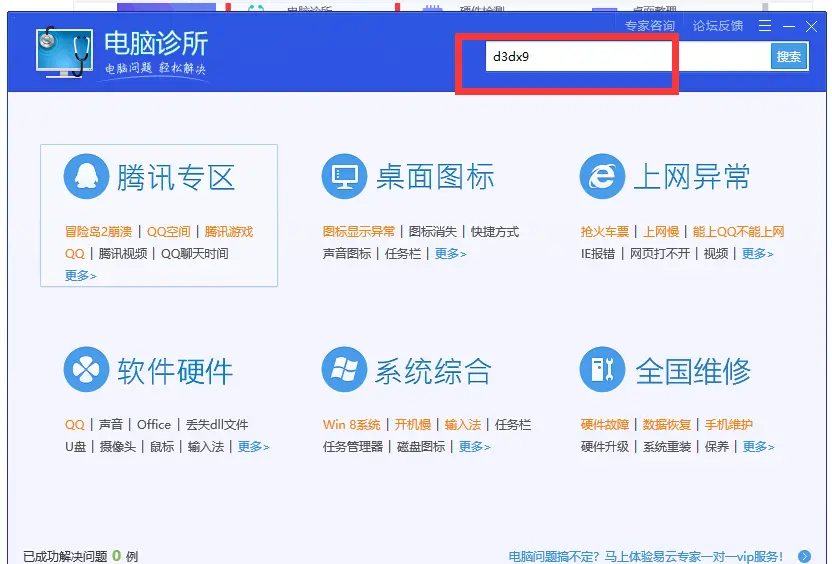Viewport: 832px width, 564px height.
Task: Click into the d3dx9 search field
Action: pos(628,56)
